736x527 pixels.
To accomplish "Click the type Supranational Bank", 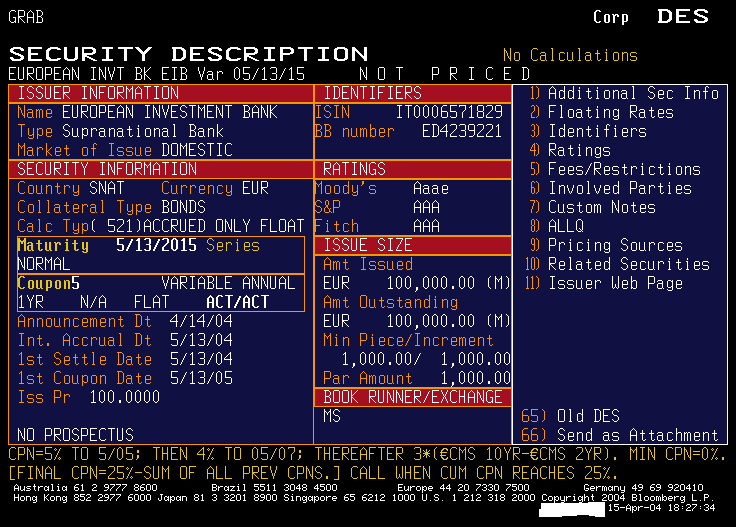I will click(143, 131).
